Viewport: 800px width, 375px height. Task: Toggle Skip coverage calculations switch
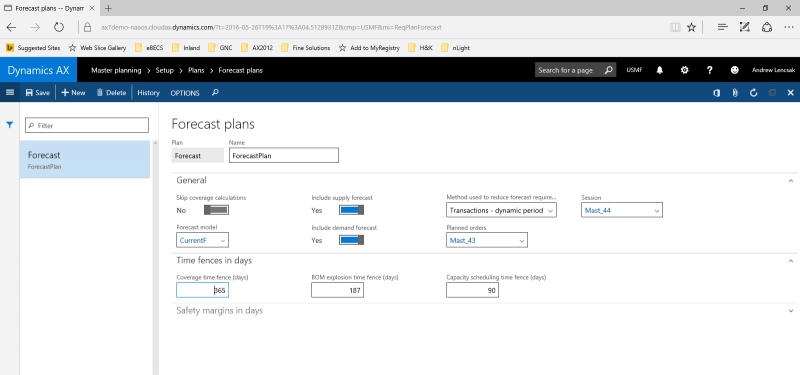(216, 210)
